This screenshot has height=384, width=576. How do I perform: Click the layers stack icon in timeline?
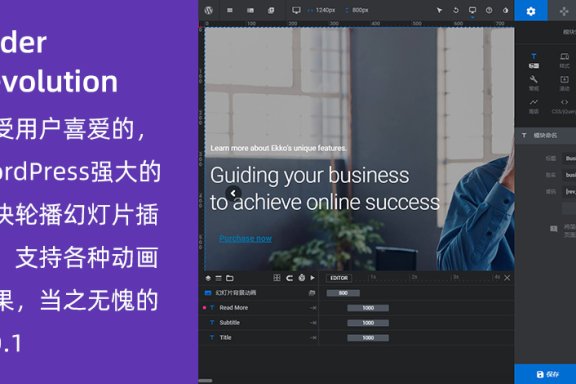[208, 278]
